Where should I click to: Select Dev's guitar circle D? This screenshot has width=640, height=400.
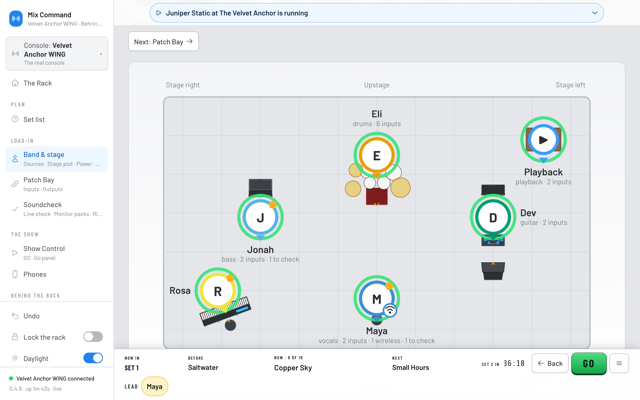(x=493, y=217)
